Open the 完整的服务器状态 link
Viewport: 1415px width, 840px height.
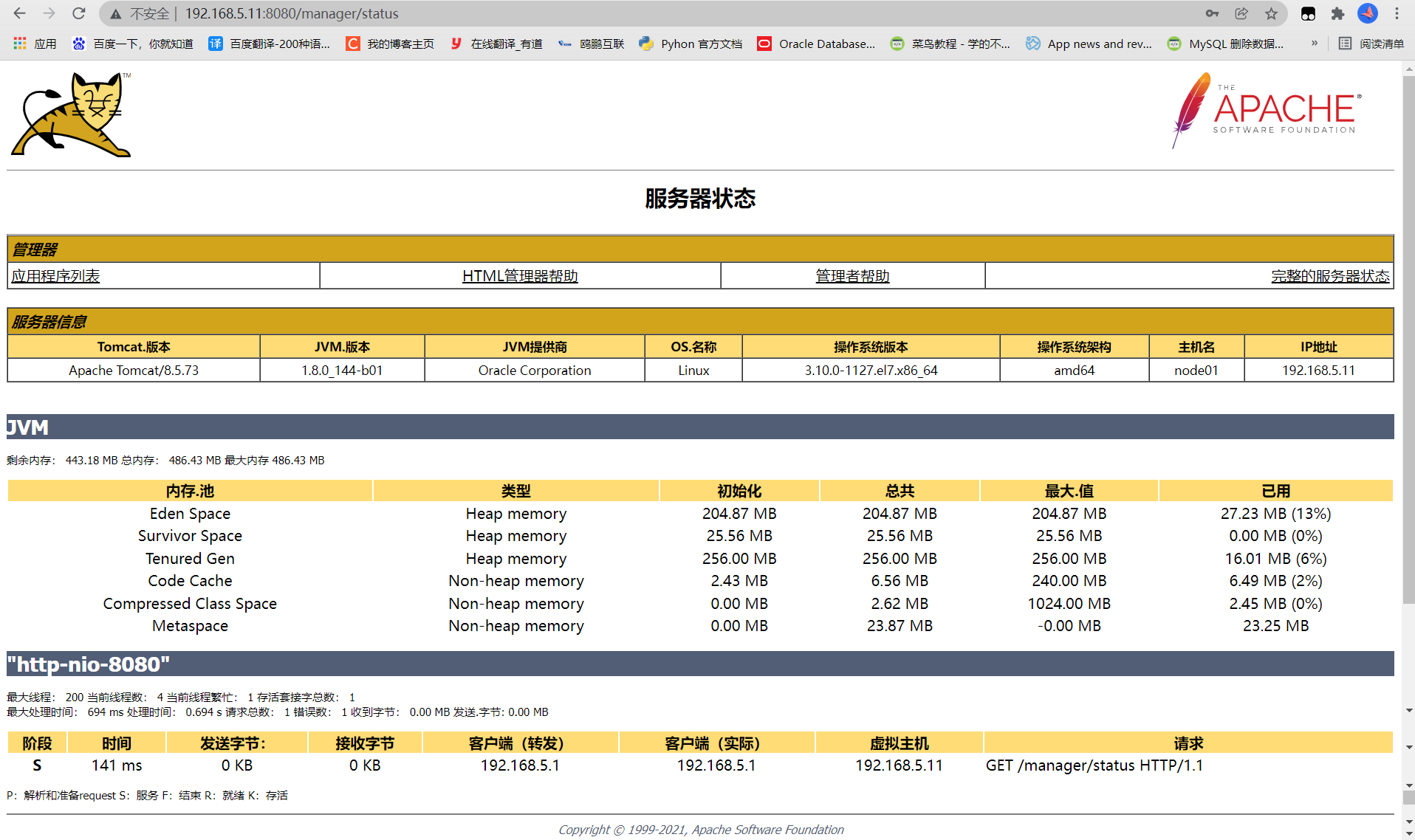[1330, 276]
